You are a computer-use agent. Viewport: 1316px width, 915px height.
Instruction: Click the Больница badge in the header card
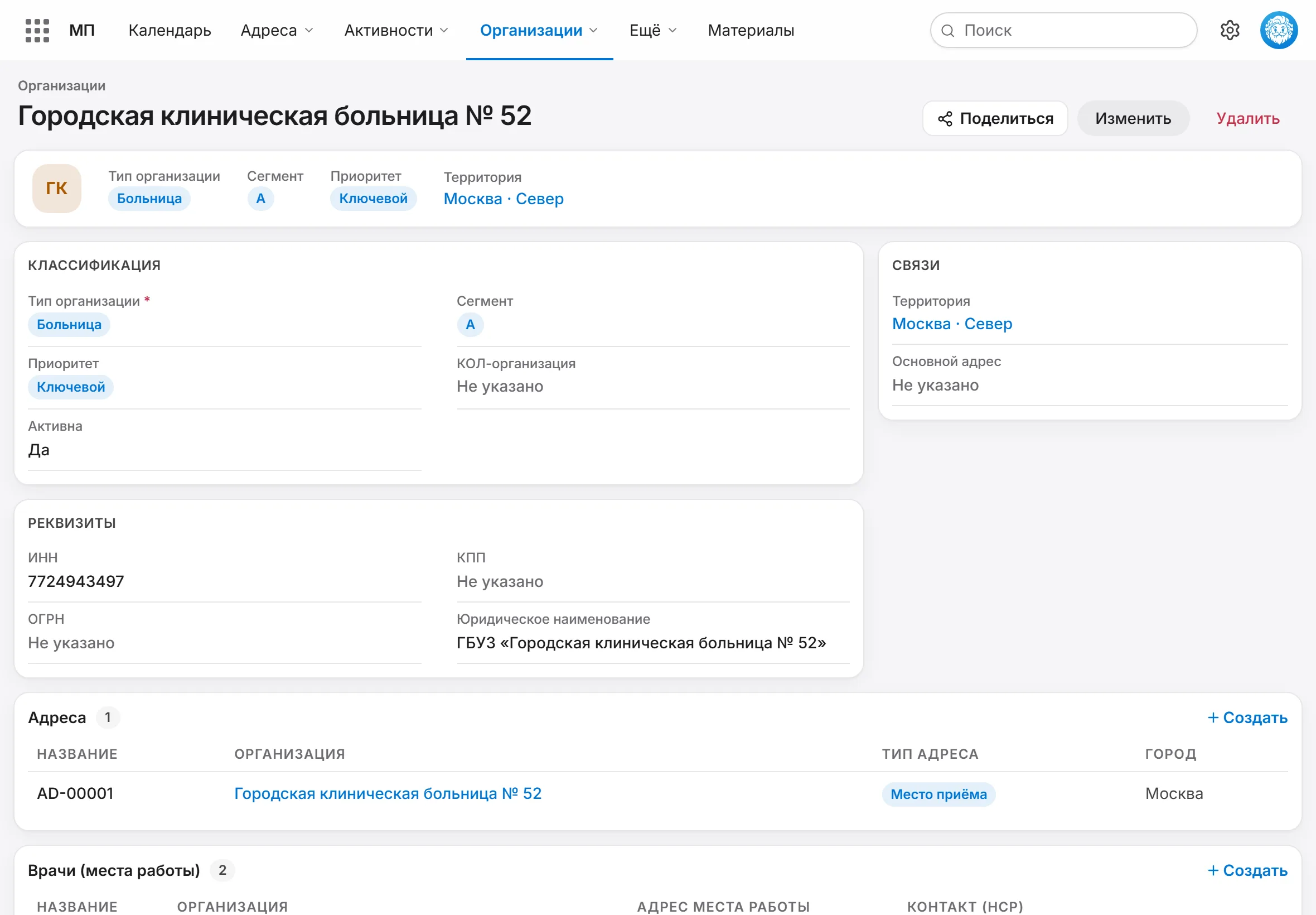(149, 199)
